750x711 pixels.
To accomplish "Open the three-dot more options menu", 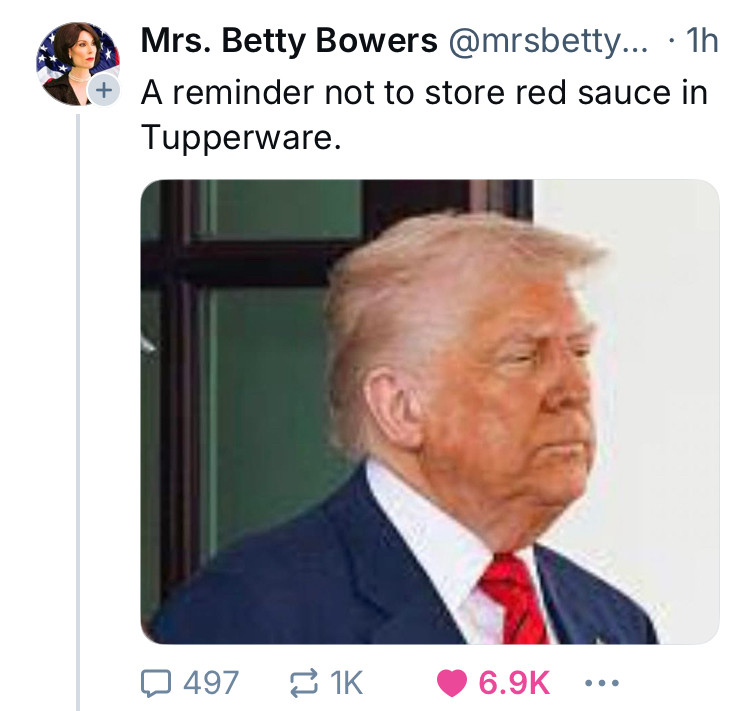I will pyautogui.click(x=602, y=683).
